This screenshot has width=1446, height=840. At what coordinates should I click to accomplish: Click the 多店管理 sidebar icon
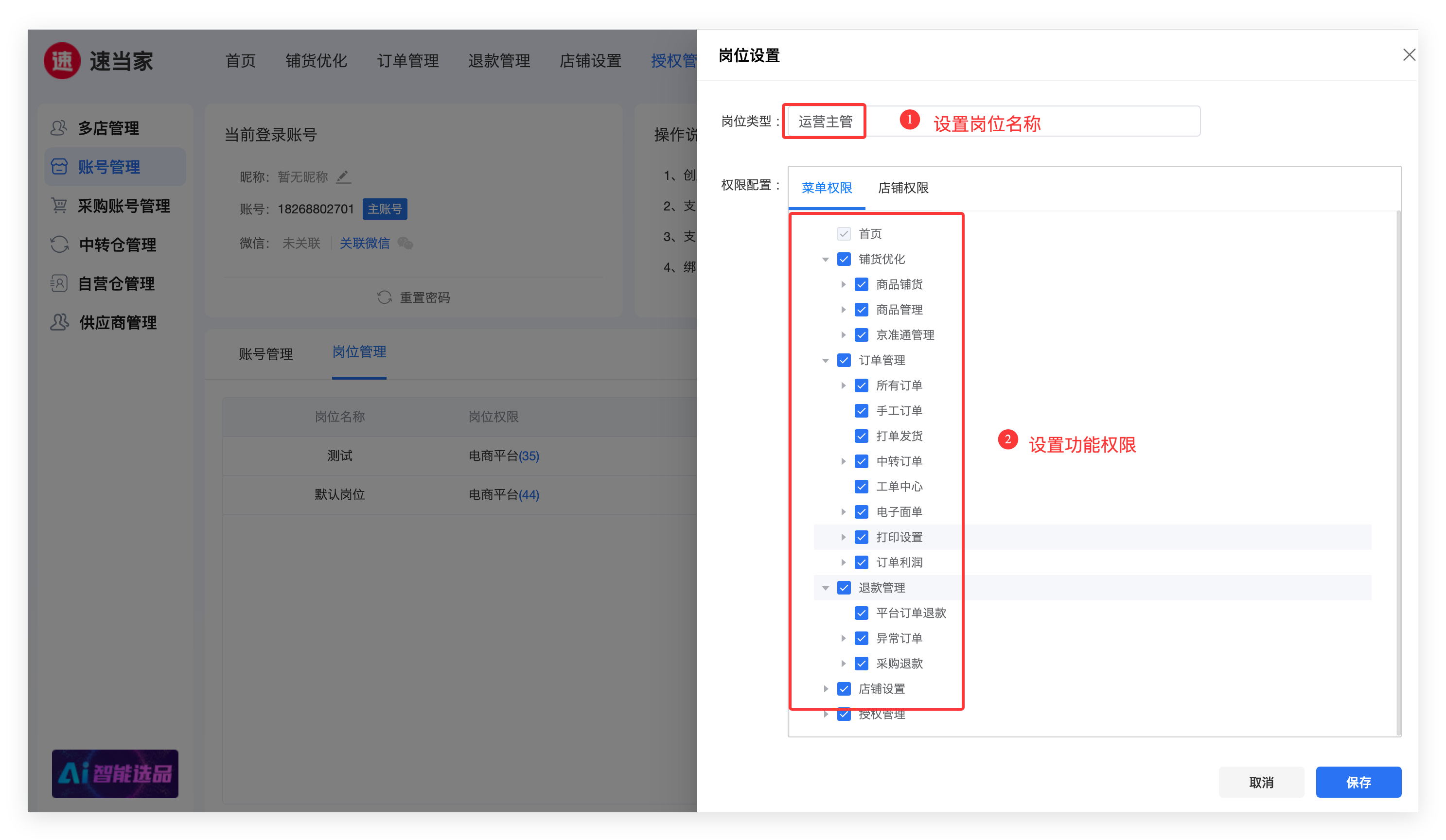coord(58,127)
